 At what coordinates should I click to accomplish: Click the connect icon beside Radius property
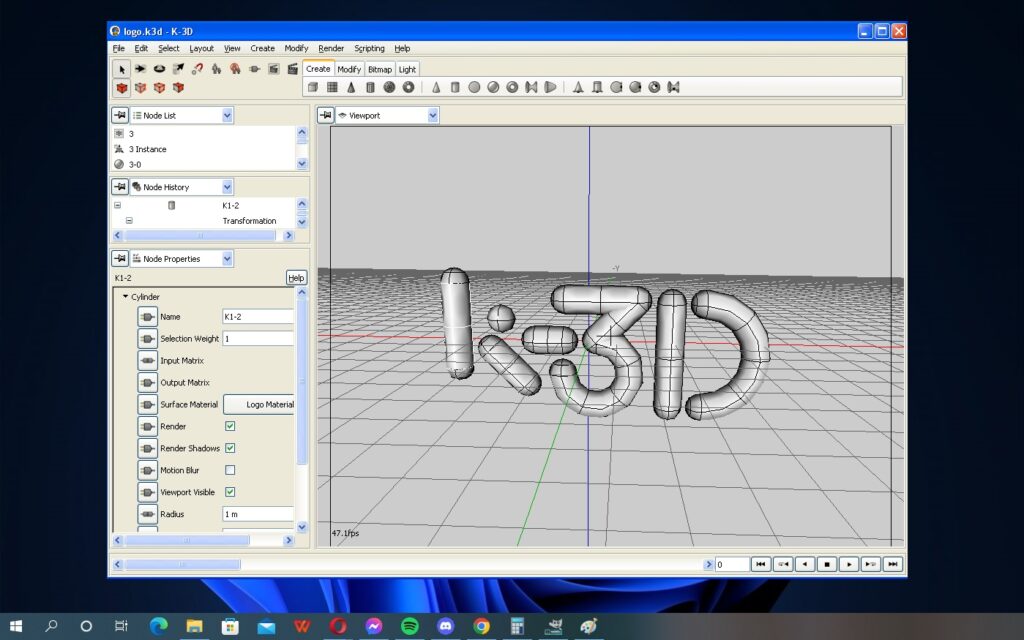click(x=148, y=514)
